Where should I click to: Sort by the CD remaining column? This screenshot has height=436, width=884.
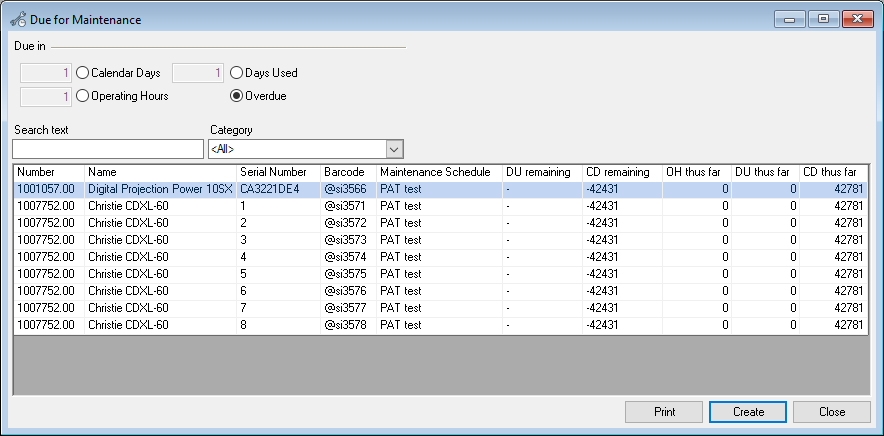point(621,172)
